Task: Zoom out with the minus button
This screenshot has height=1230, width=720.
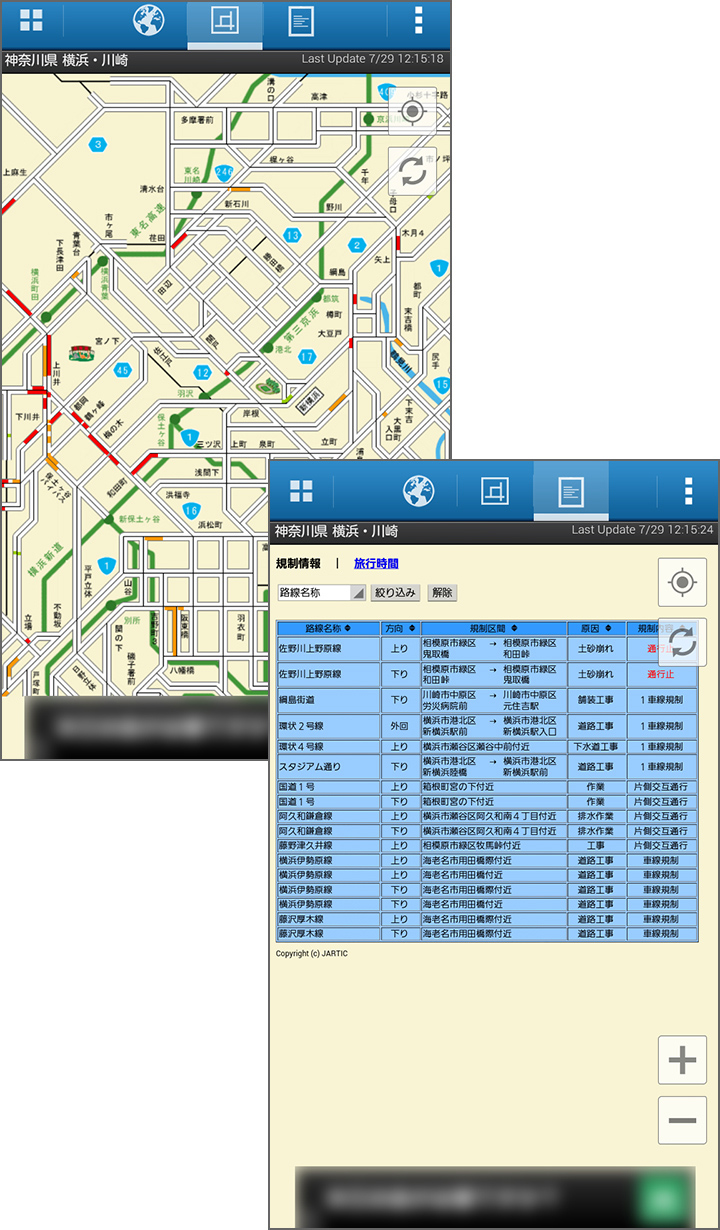Action: tap(682, 1120)
